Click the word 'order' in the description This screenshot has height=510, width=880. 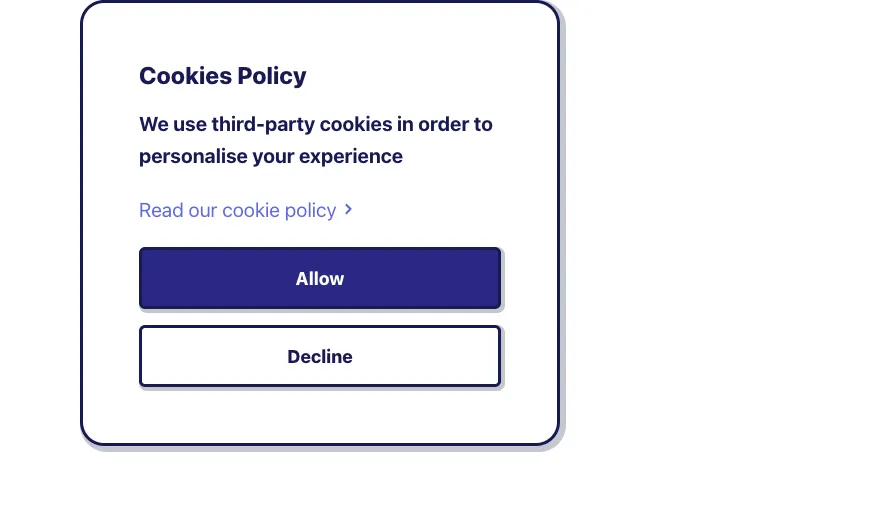(443, 125)
